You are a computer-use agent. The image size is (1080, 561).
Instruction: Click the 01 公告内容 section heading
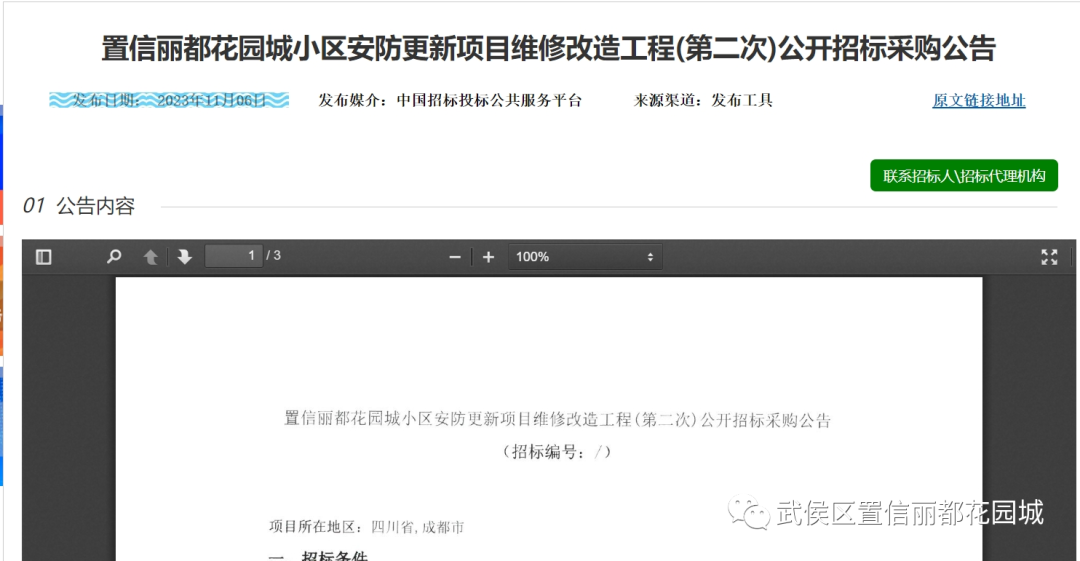(79, 205)
